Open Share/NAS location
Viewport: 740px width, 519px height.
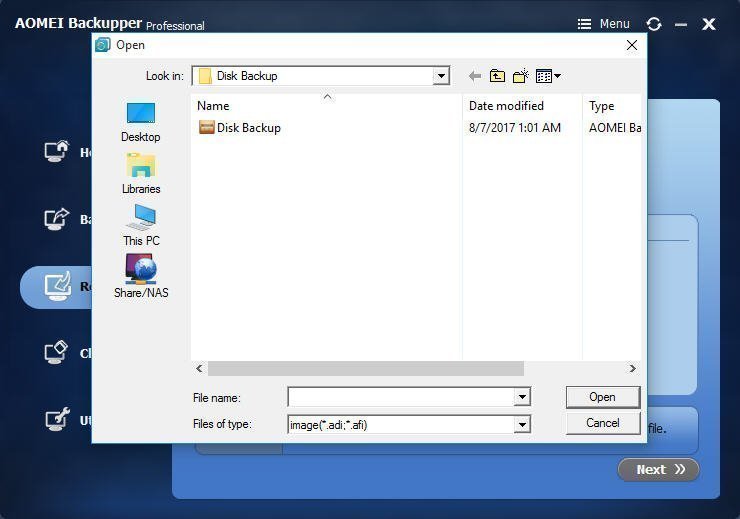141,276
